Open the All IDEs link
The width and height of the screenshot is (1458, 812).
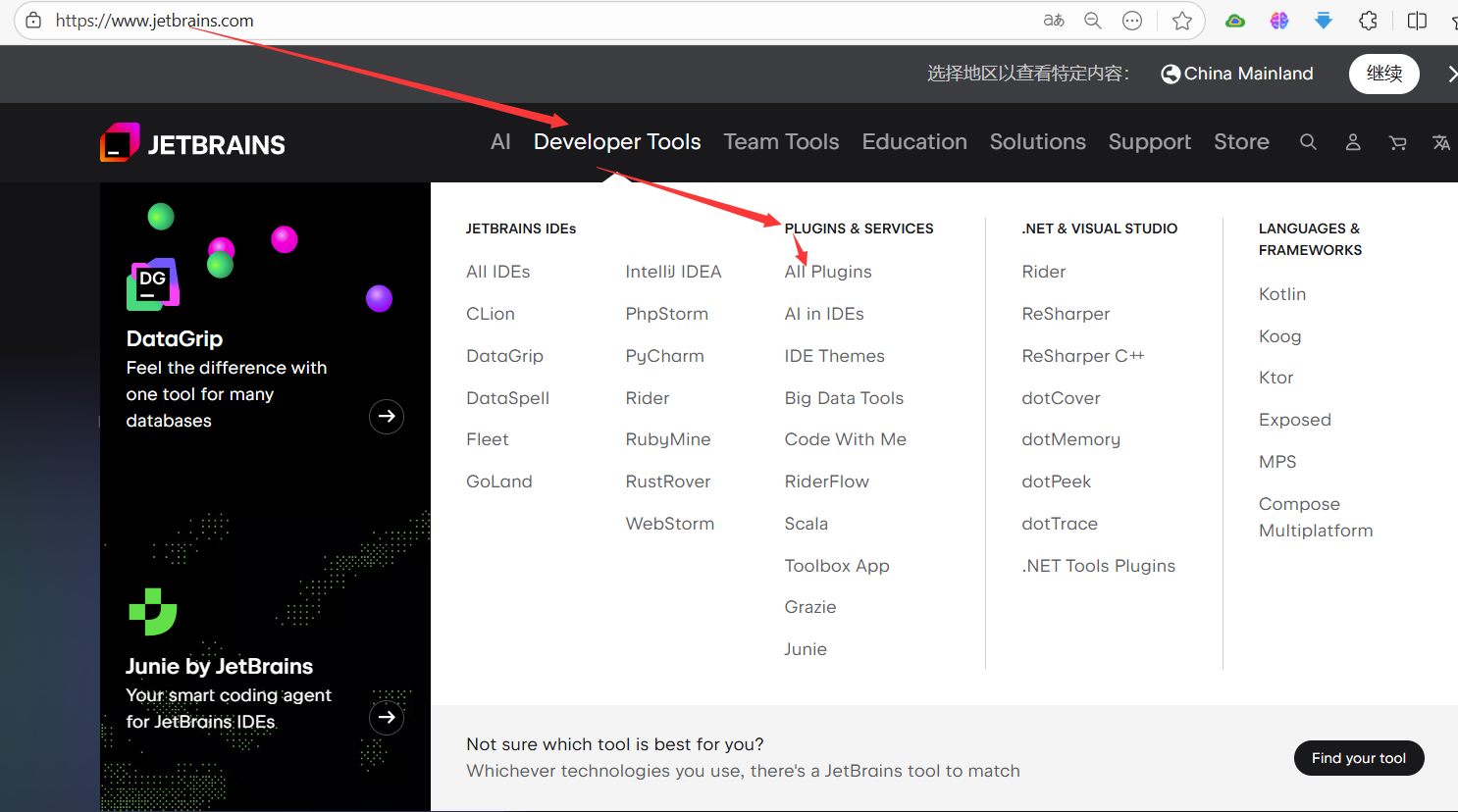coord(498,272)
